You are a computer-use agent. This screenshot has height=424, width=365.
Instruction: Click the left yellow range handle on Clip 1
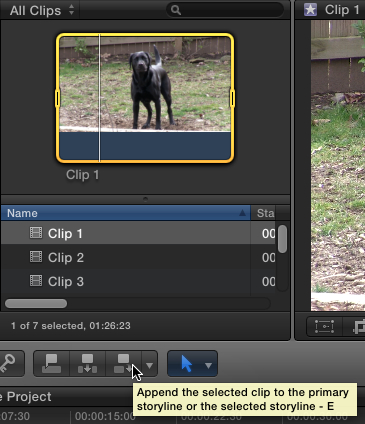pos(57,99)
